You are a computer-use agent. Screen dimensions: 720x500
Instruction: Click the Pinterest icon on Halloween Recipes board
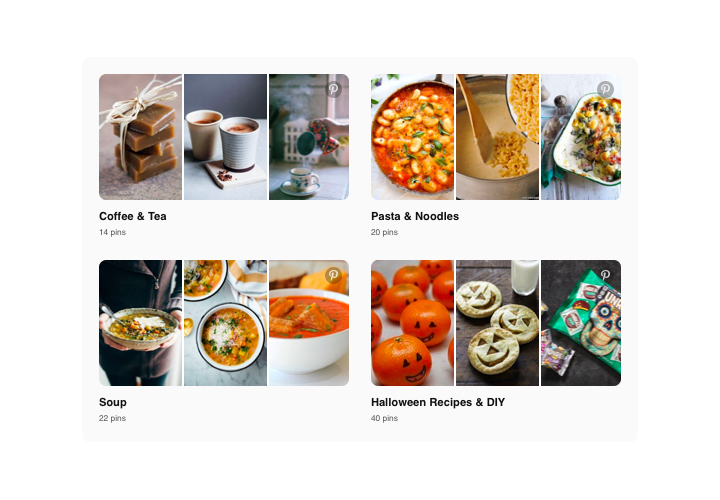[x=605, y=275]
